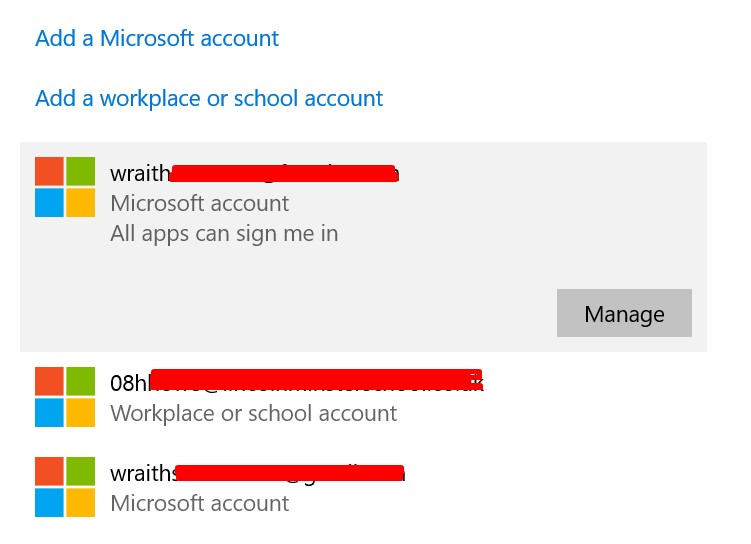Open Add a Microsoft account link
Image resolution: width=751 pixels, height=544 pixels.
click(157, 38)
